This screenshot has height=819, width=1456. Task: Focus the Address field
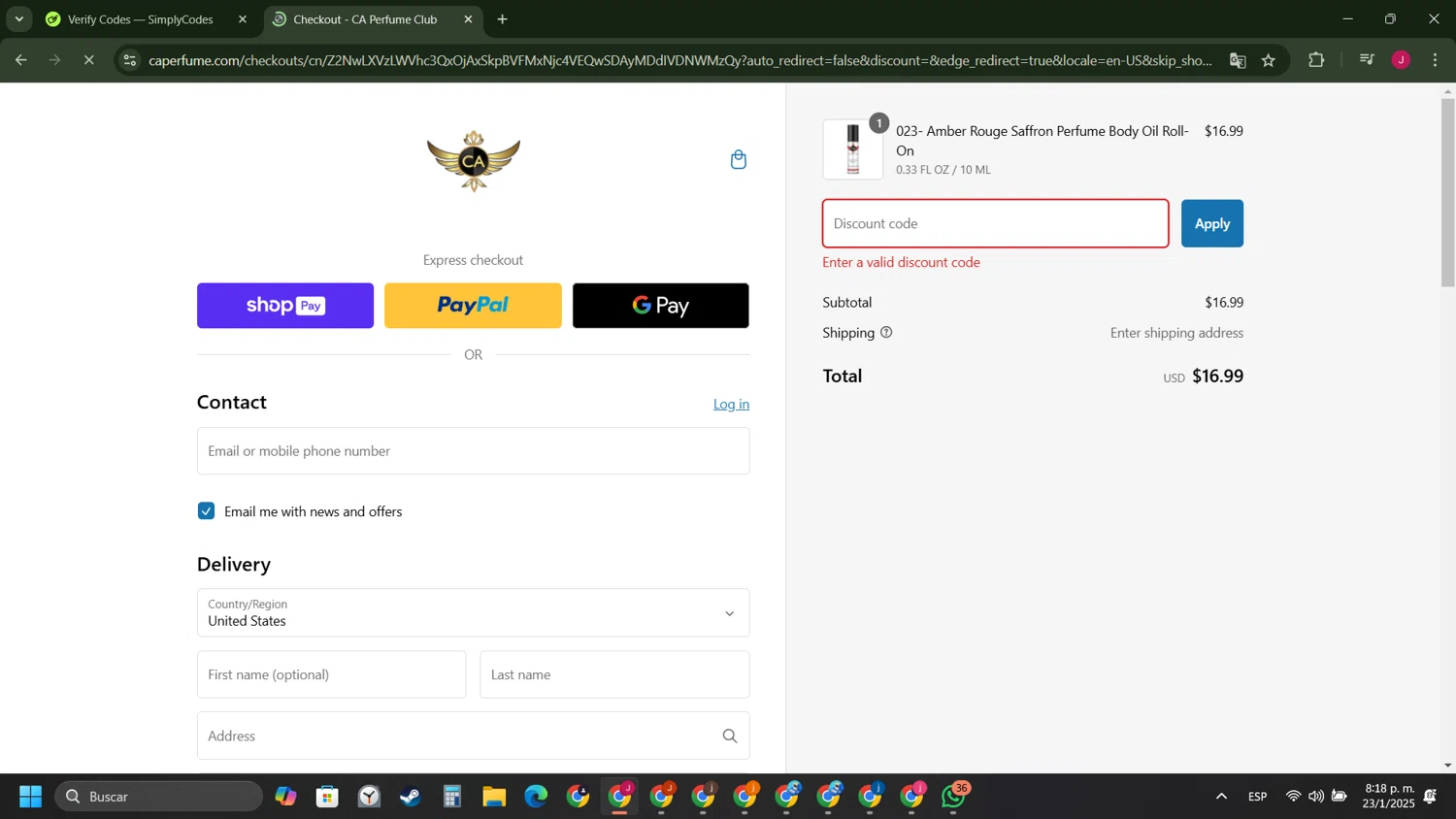tap(473, 737)
